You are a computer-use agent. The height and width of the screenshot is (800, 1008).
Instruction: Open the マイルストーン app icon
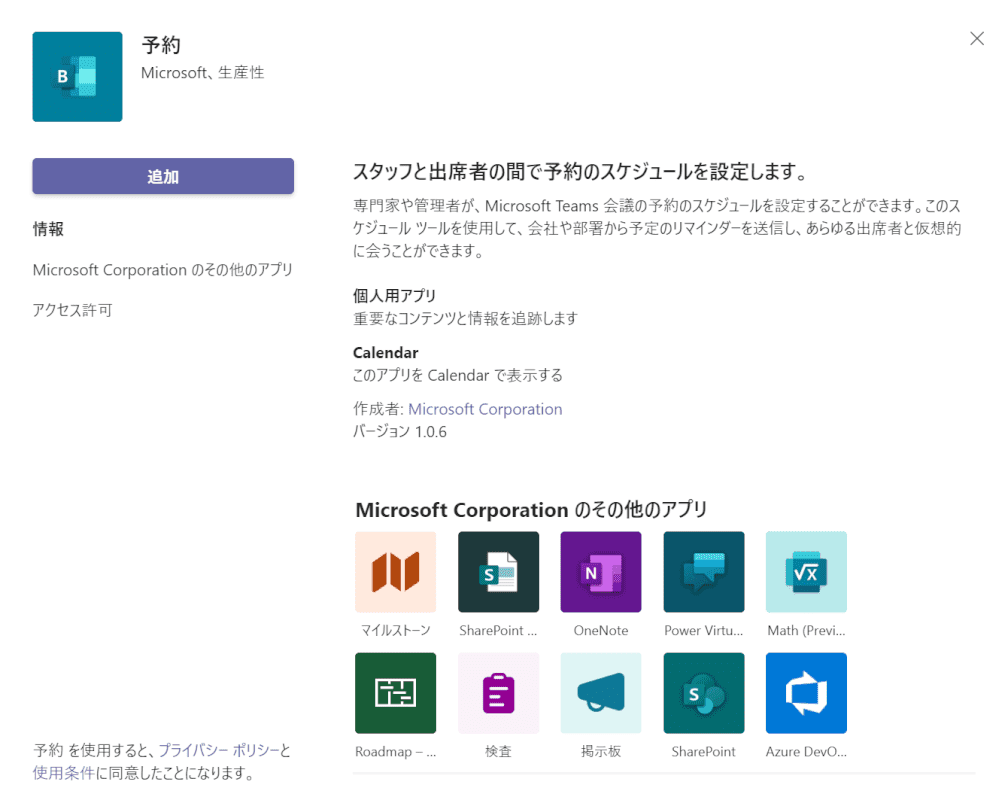[x=395, y=572]
